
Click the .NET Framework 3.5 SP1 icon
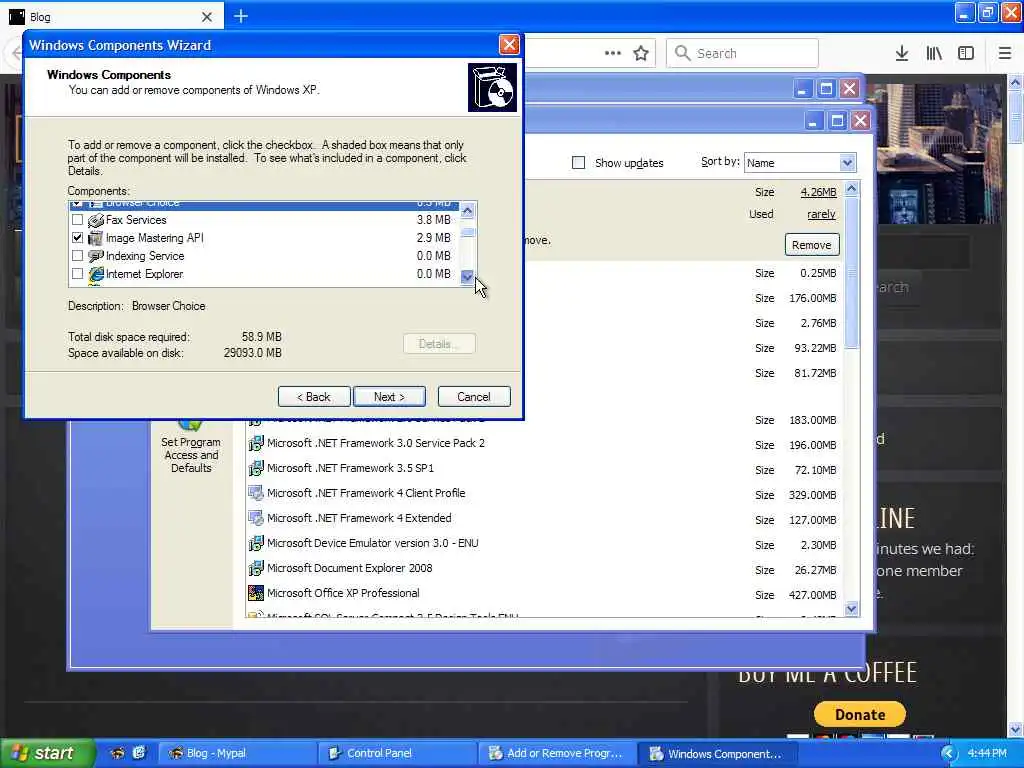(x=256, y=468)
